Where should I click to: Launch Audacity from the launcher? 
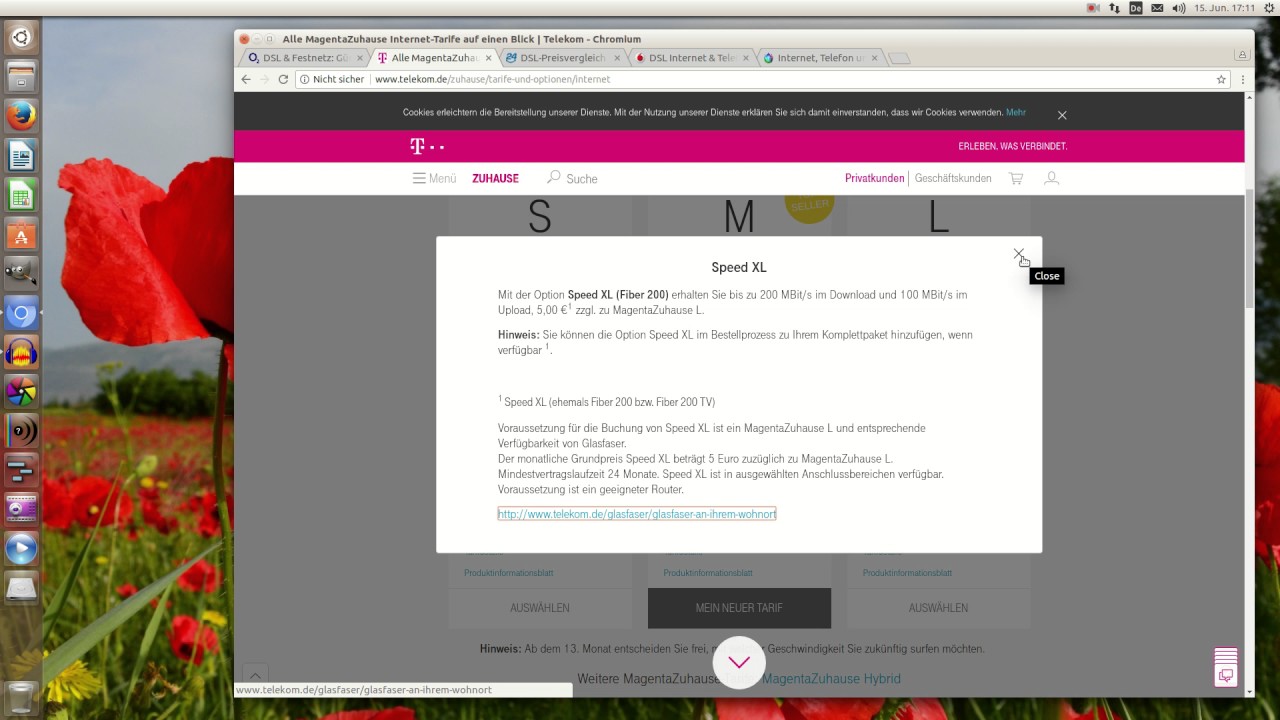click(21, 353)
